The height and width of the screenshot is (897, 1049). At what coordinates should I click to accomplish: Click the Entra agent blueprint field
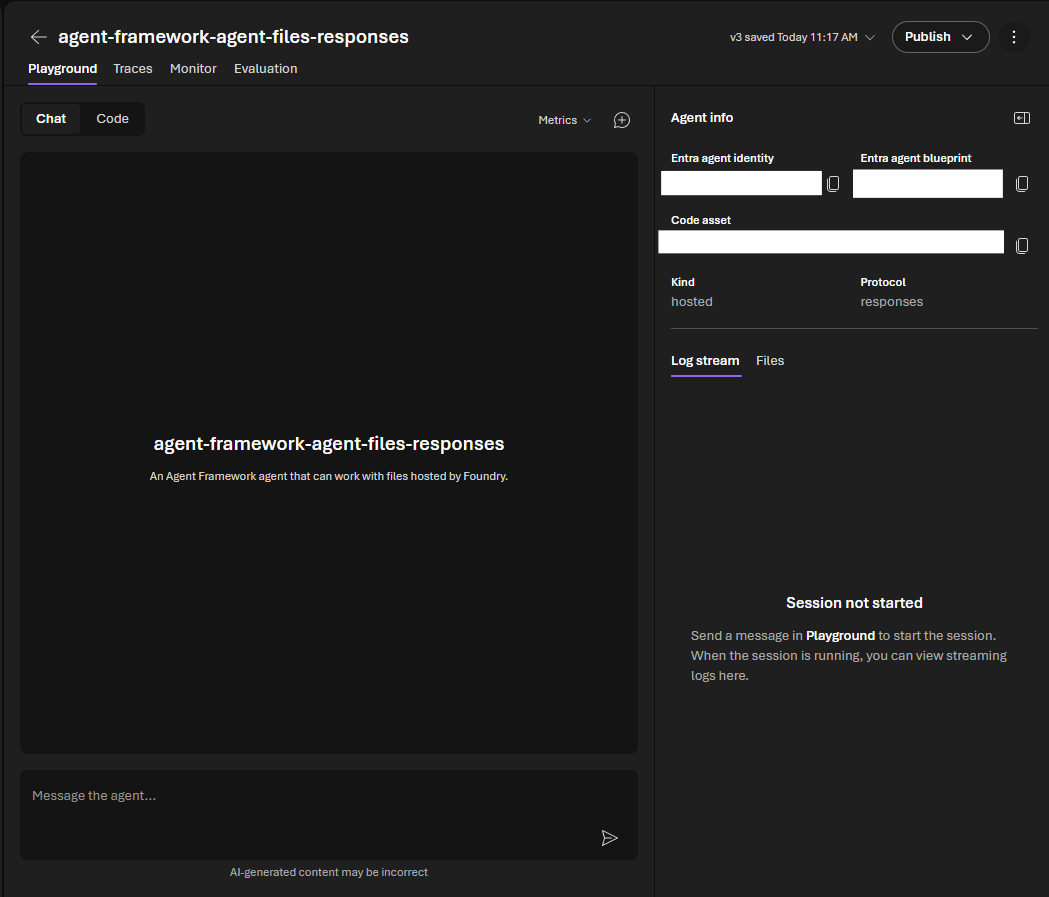pyautogui.click(x=928, y=184)
